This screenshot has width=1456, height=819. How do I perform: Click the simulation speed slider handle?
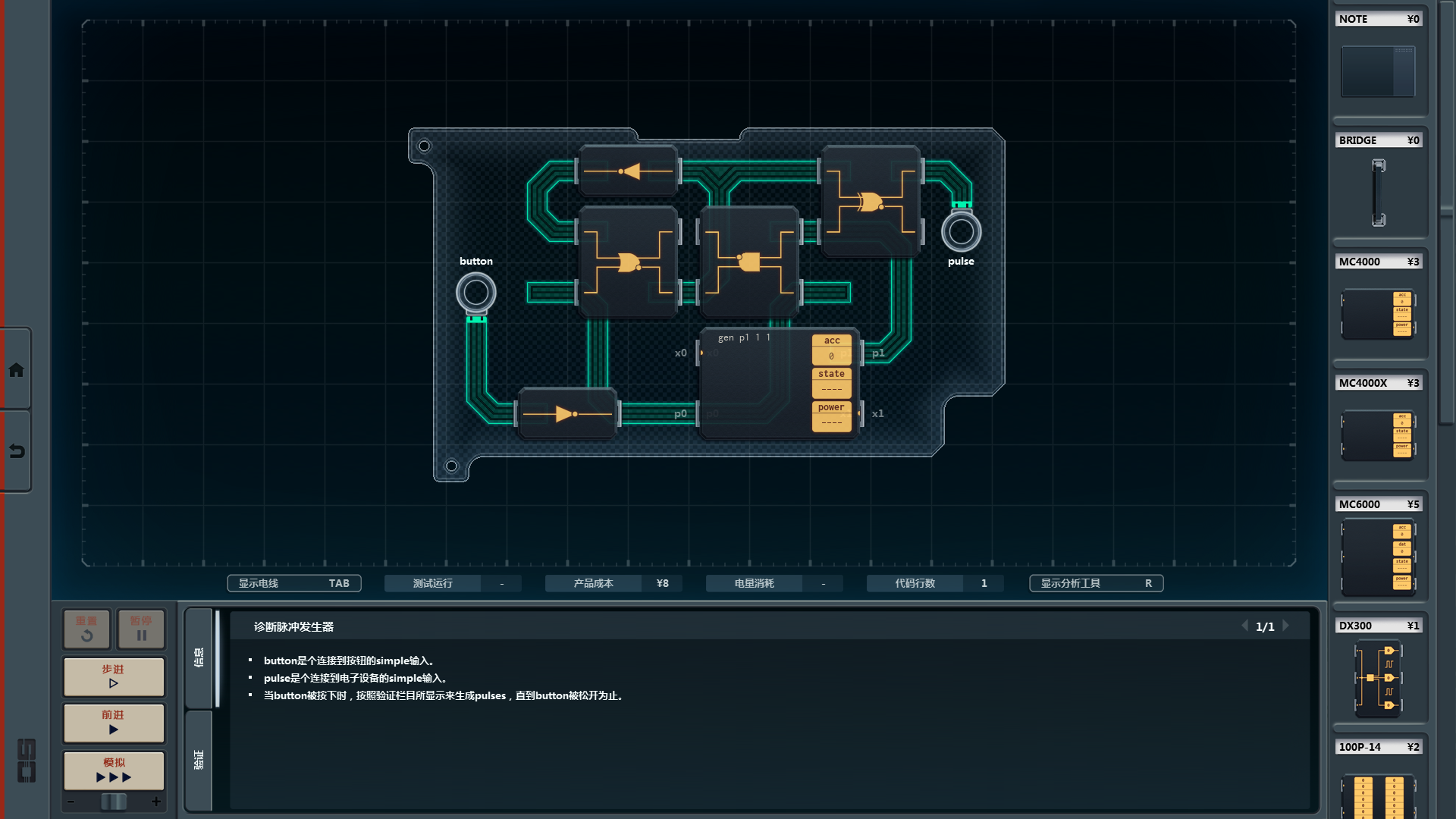click(114, 802)
